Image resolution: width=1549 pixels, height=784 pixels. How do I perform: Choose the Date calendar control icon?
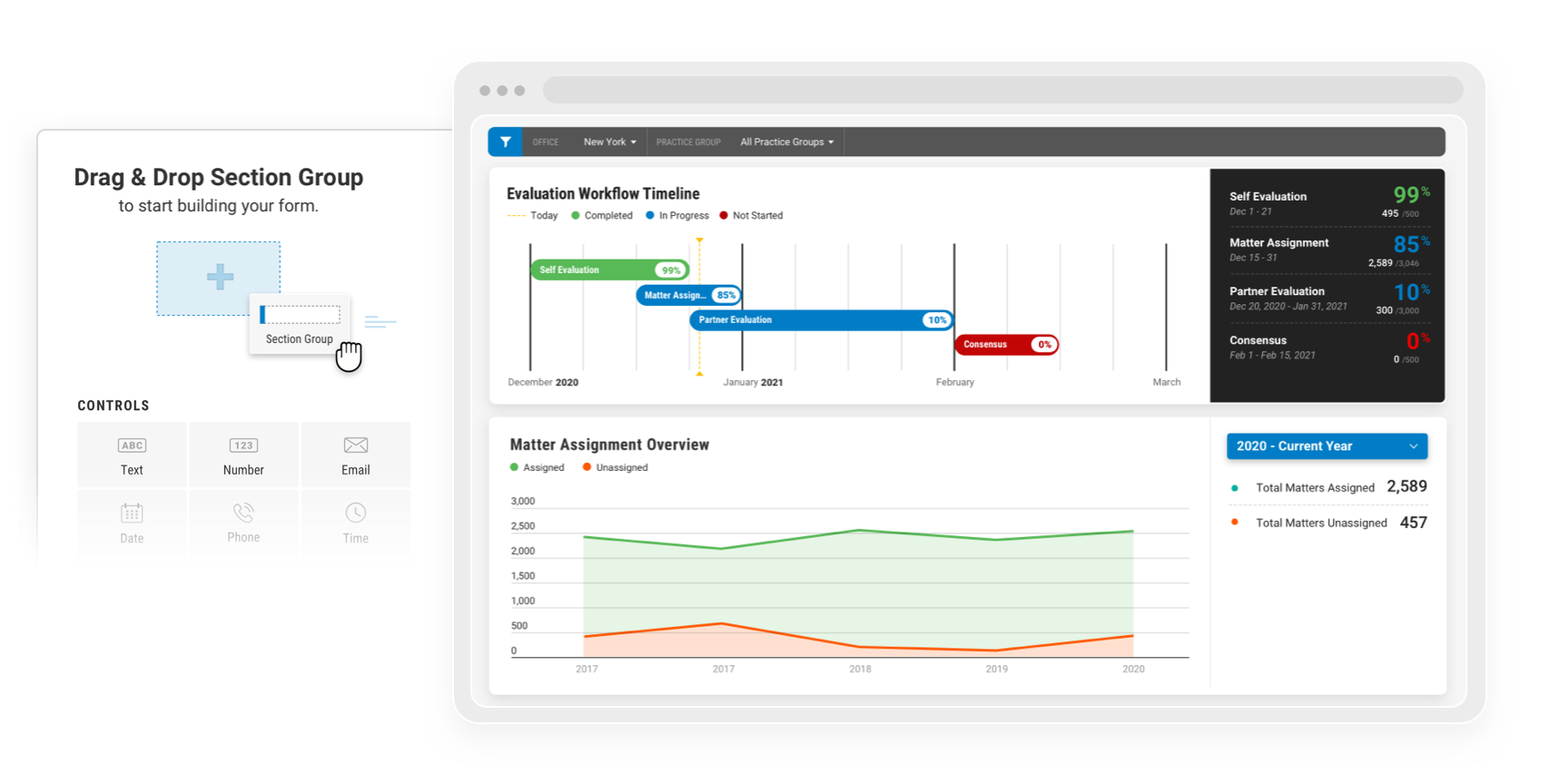(x=132, y=514)
